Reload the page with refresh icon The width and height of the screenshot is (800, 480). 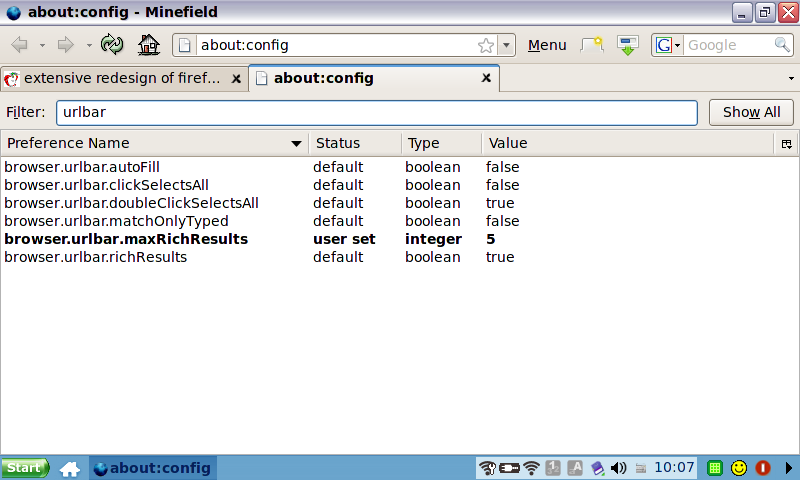pyautogui.click(x=112, y=44)
